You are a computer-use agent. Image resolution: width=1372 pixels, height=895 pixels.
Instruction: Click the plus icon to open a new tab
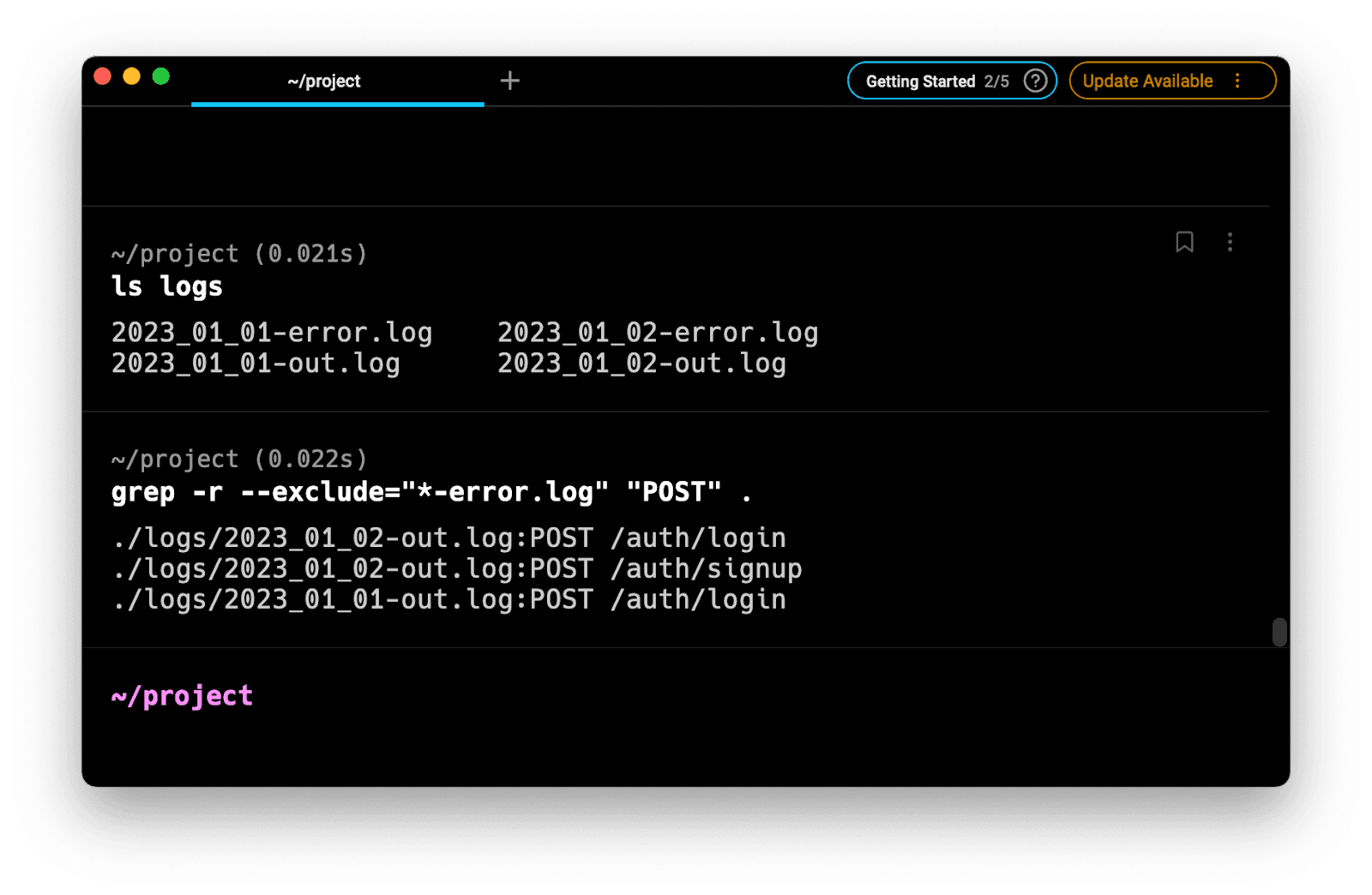click(510, 81)
